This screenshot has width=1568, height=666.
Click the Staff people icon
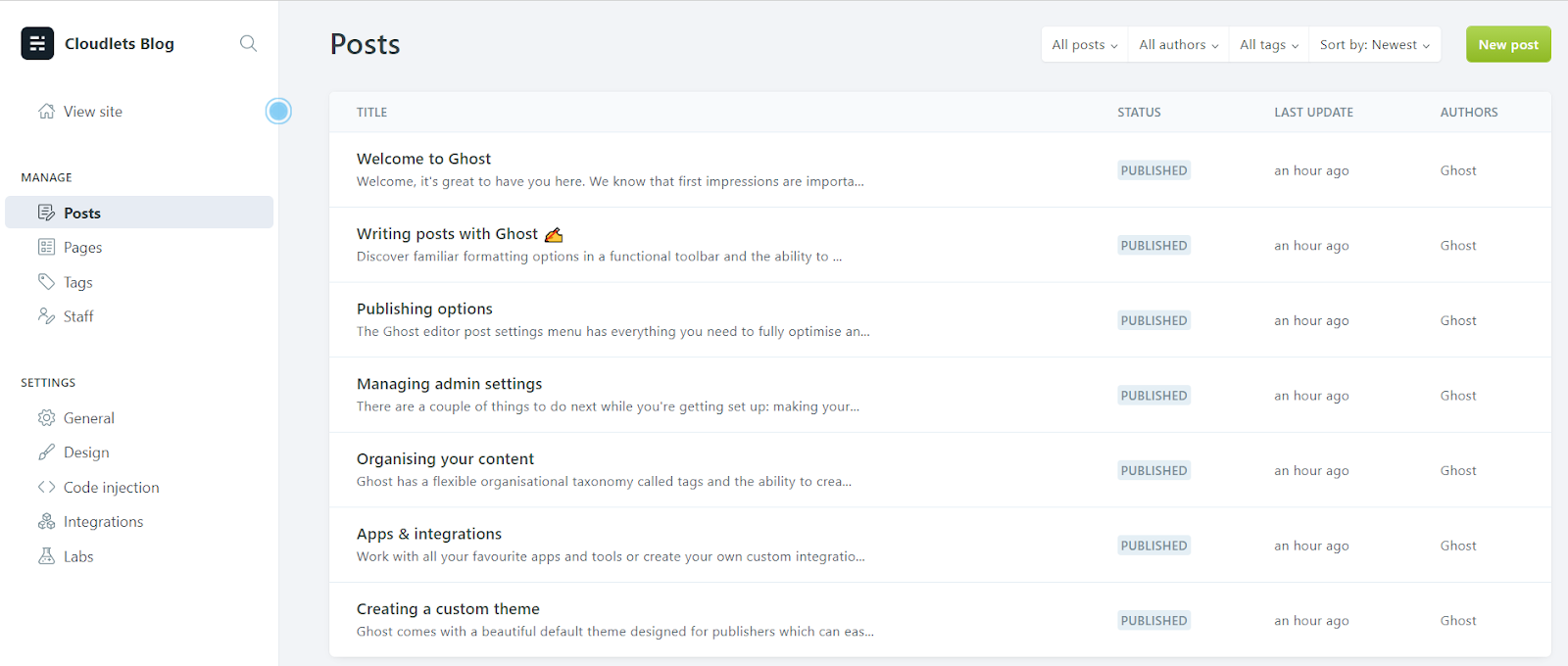click(x=46, y=315)
